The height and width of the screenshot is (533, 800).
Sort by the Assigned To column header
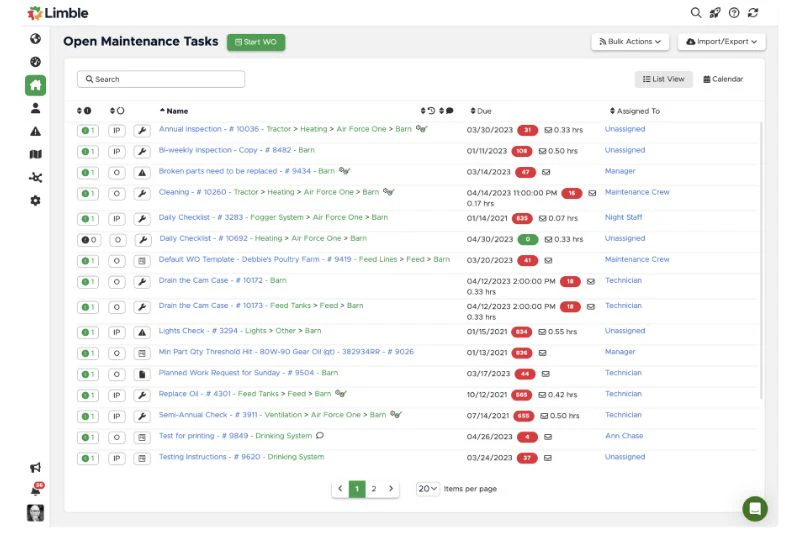pos(635,111)
